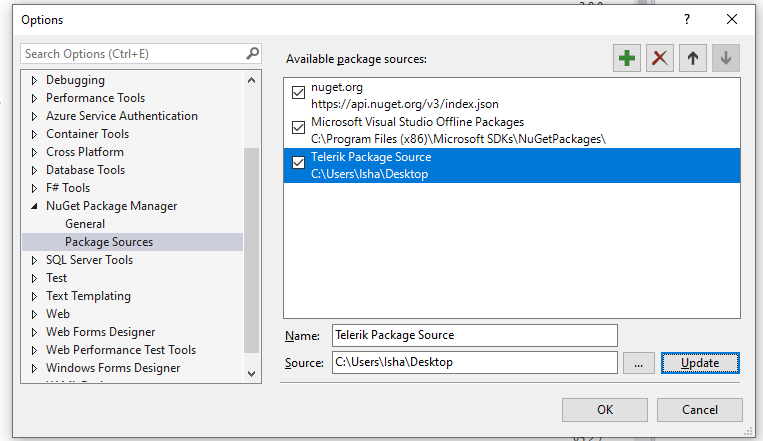
Task: Expand the Debugging options node
Action: pos(34,80)
